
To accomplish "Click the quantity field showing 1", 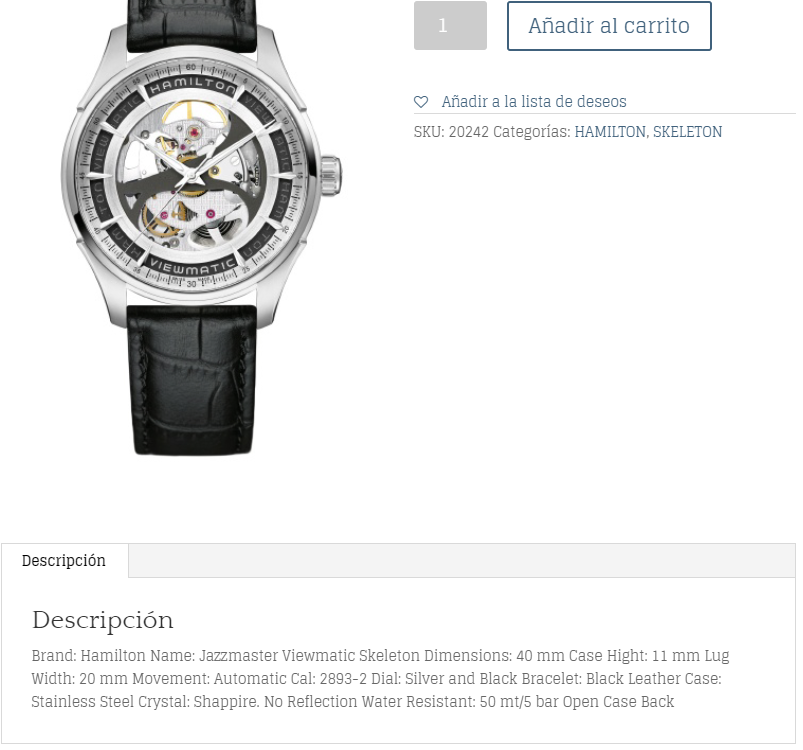I will point(450,26).
